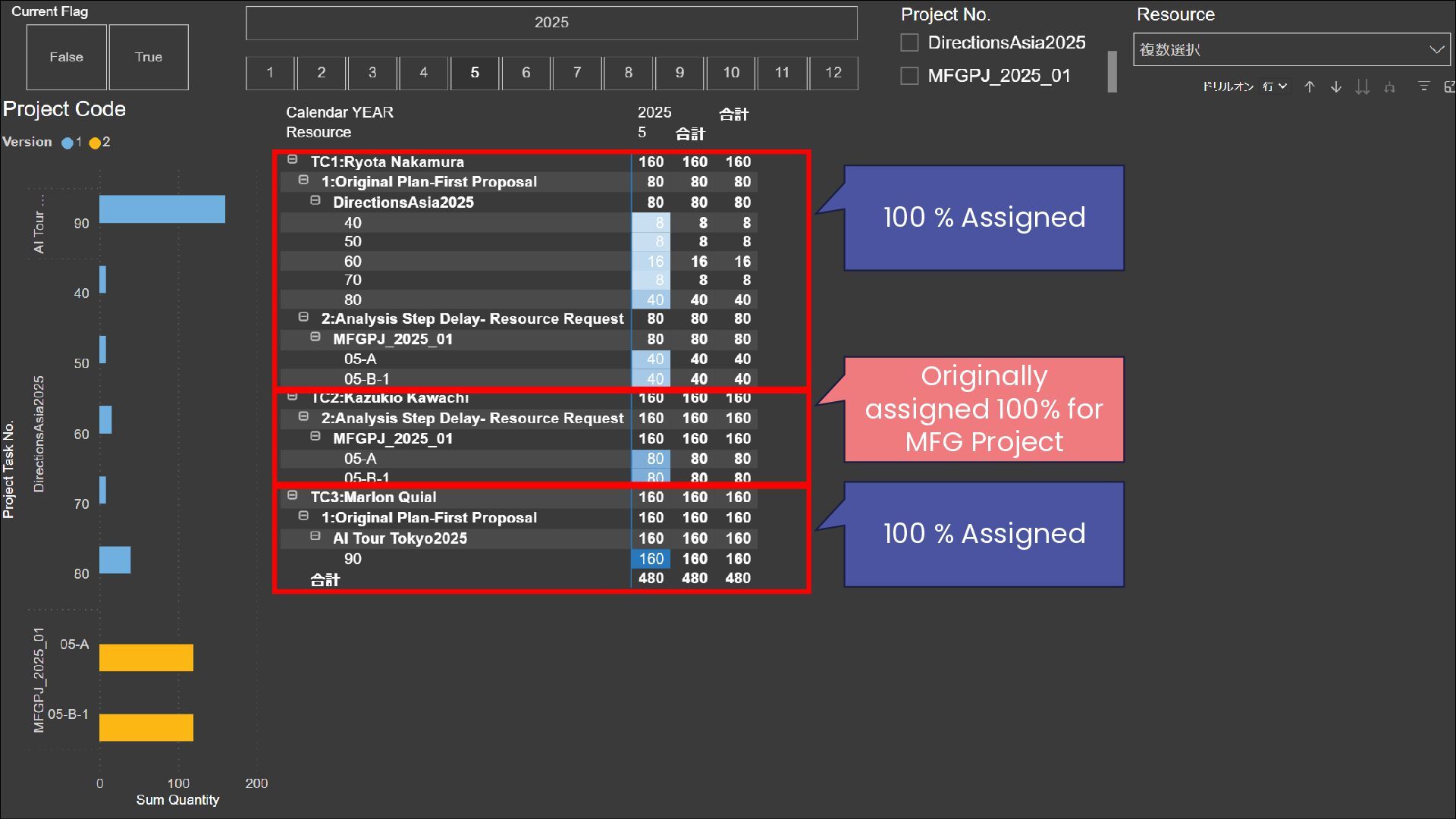
Task: Open the visual filter icon
Action: click(x=1423, y=87)
